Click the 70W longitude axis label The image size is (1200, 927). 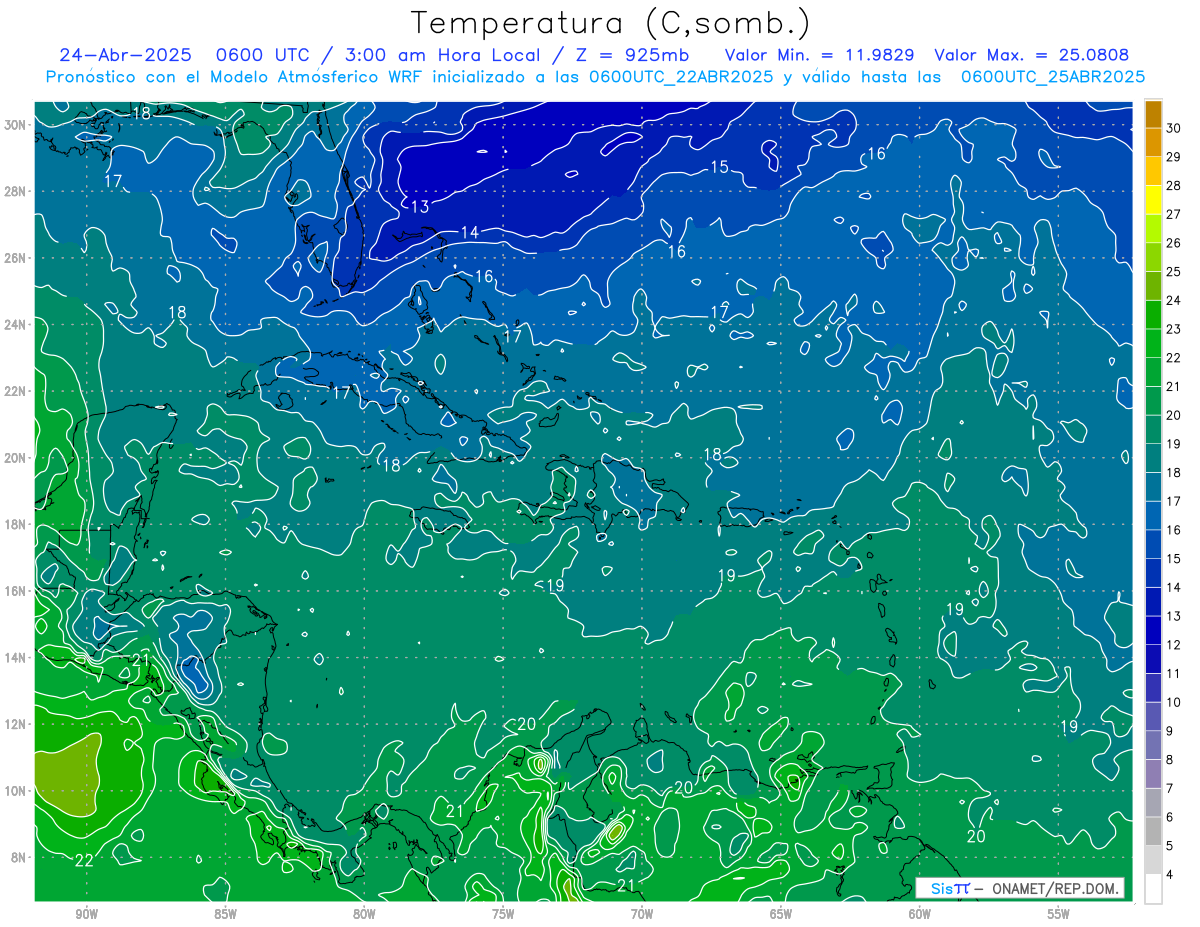coord(642,913)
